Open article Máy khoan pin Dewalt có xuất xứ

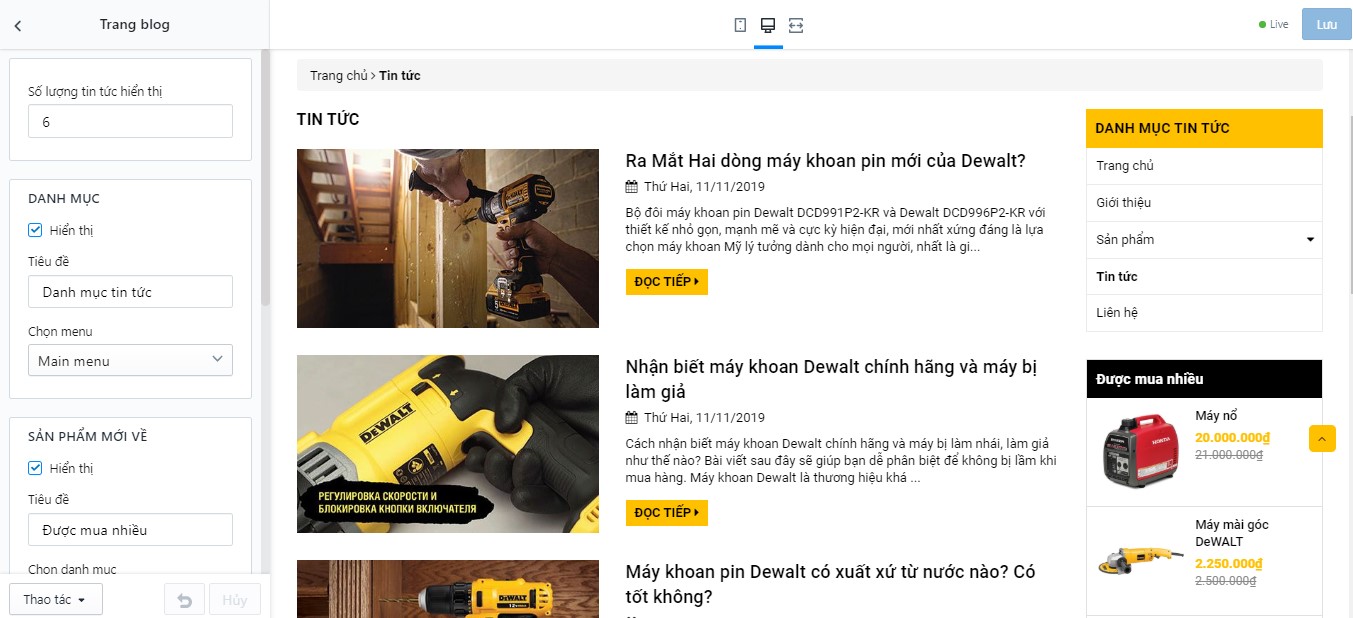pyautogui.click(x=830, y=585)
